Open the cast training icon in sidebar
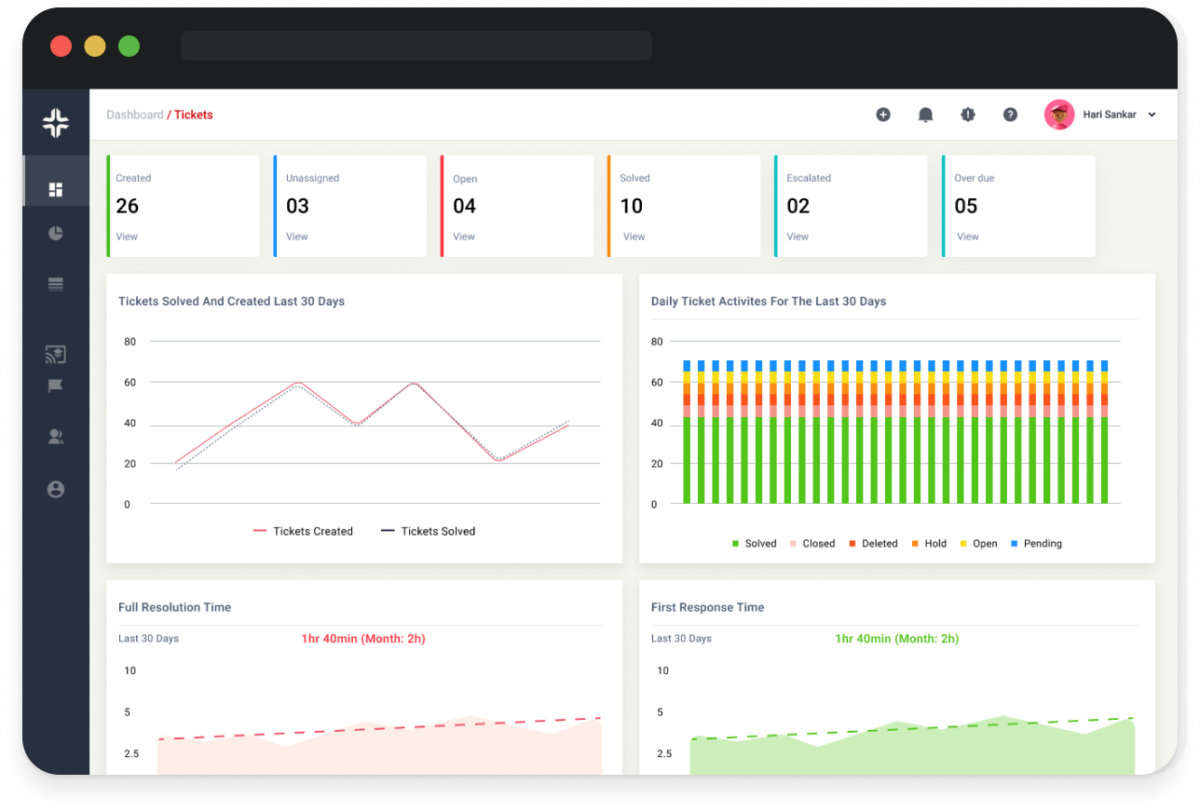Image resolution: width=1200 pixels, height=812 pixels. 56,354
